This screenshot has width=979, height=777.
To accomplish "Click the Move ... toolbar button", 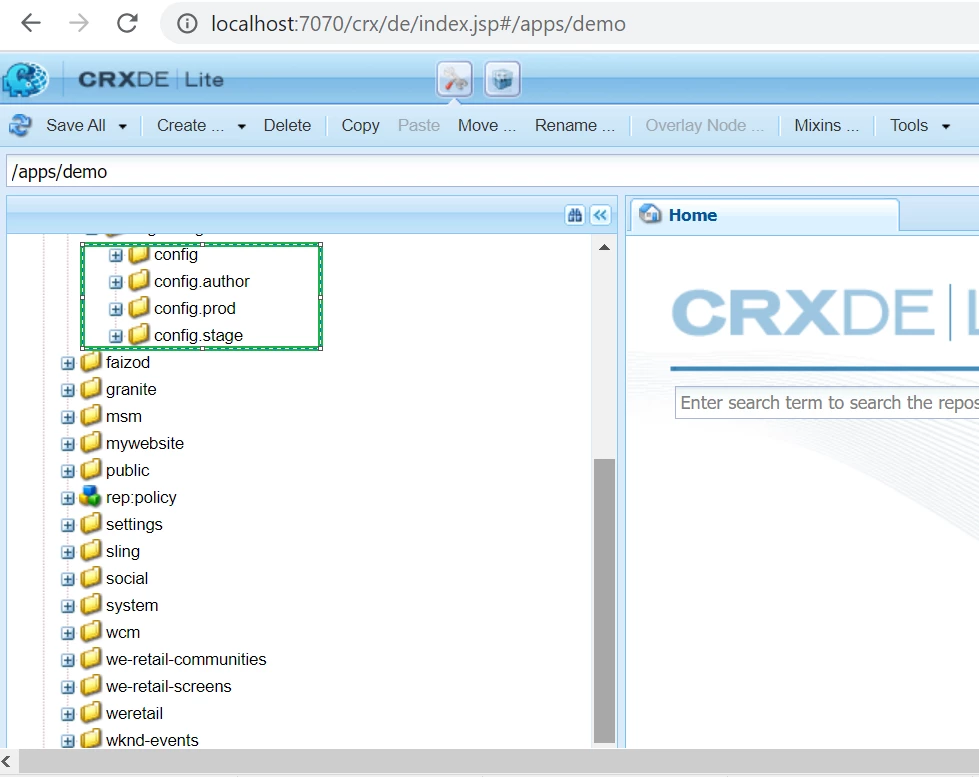I will point(487,126).
